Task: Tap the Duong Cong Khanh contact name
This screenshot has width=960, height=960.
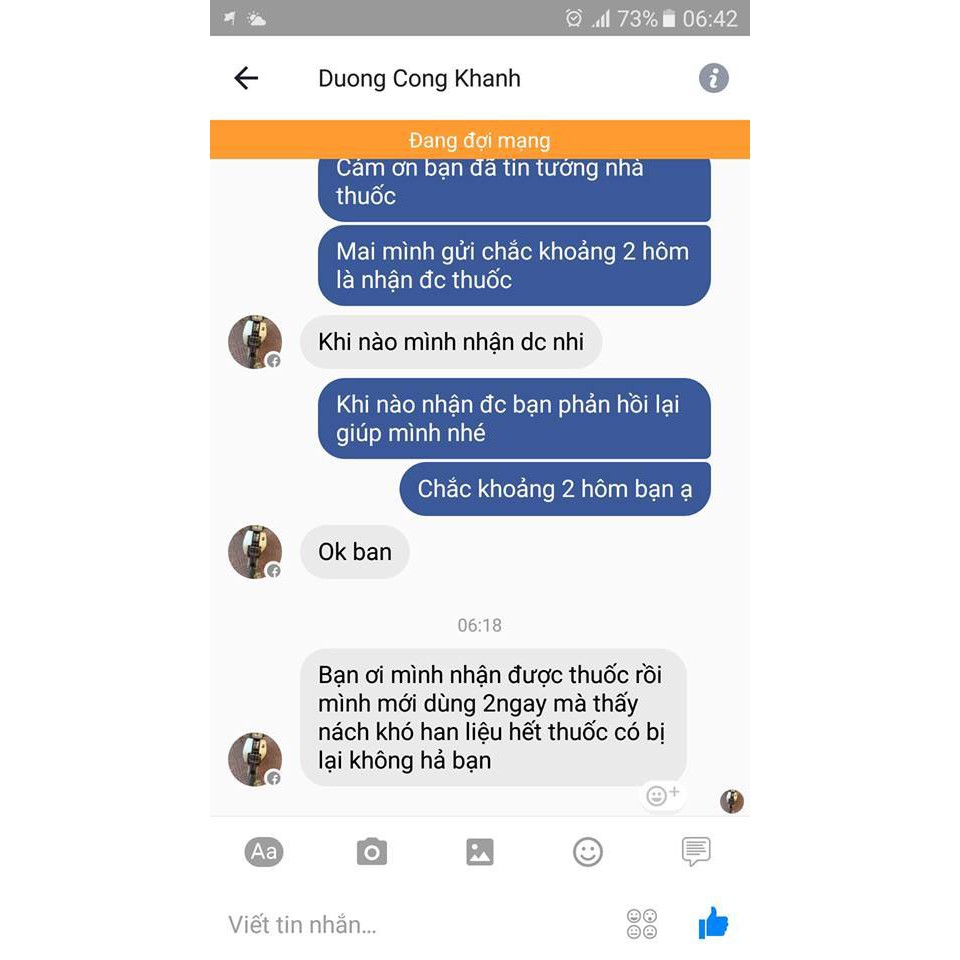Action: coord(419,78)
